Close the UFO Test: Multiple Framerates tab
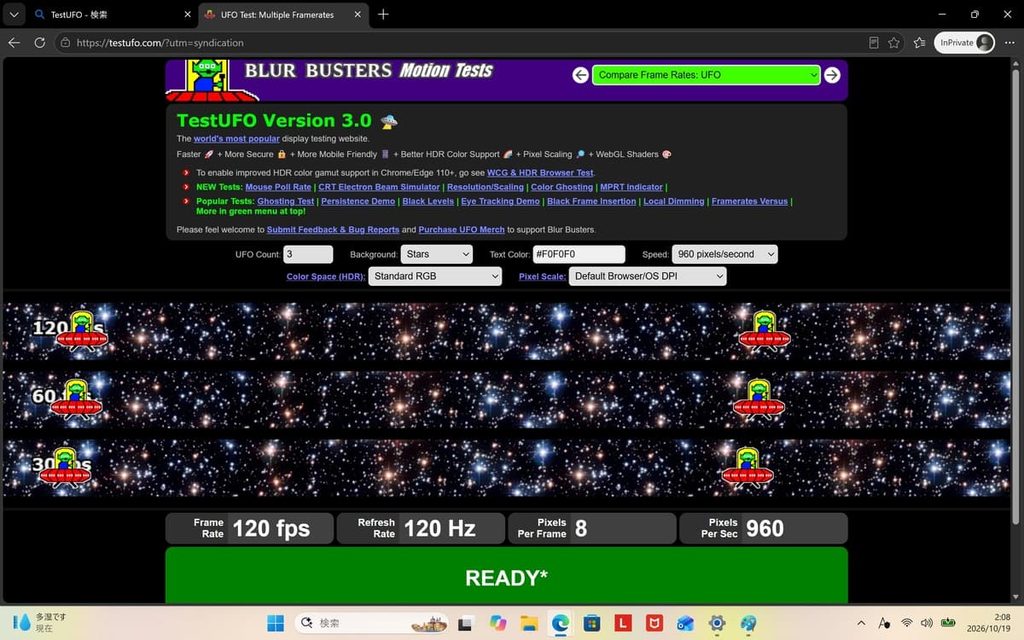1024x640 pixels. click(x=357, y=14)
